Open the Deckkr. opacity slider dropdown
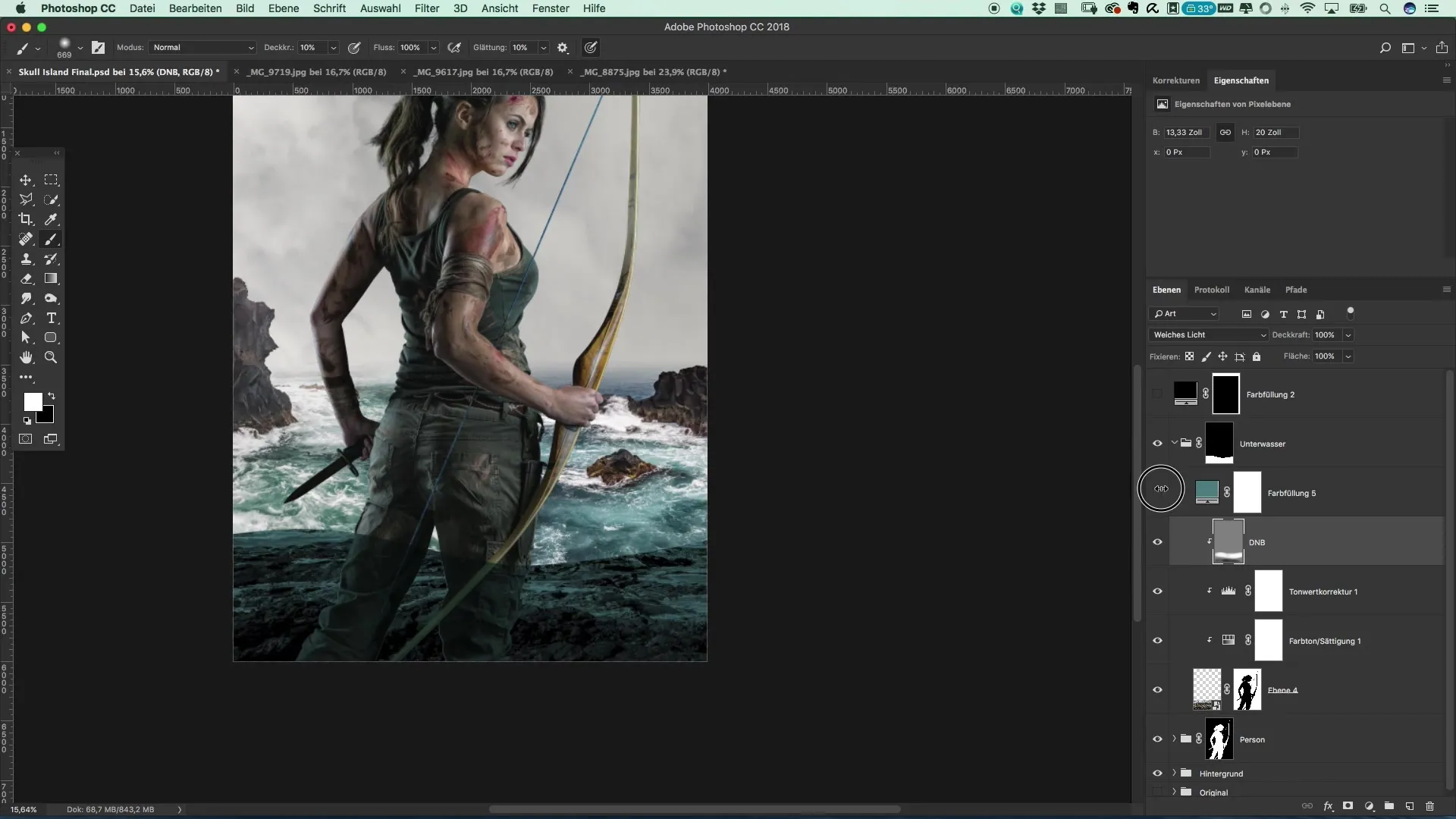Image resolution: width=1456 pixels, height=819 pixels. (x=333, y=47)
